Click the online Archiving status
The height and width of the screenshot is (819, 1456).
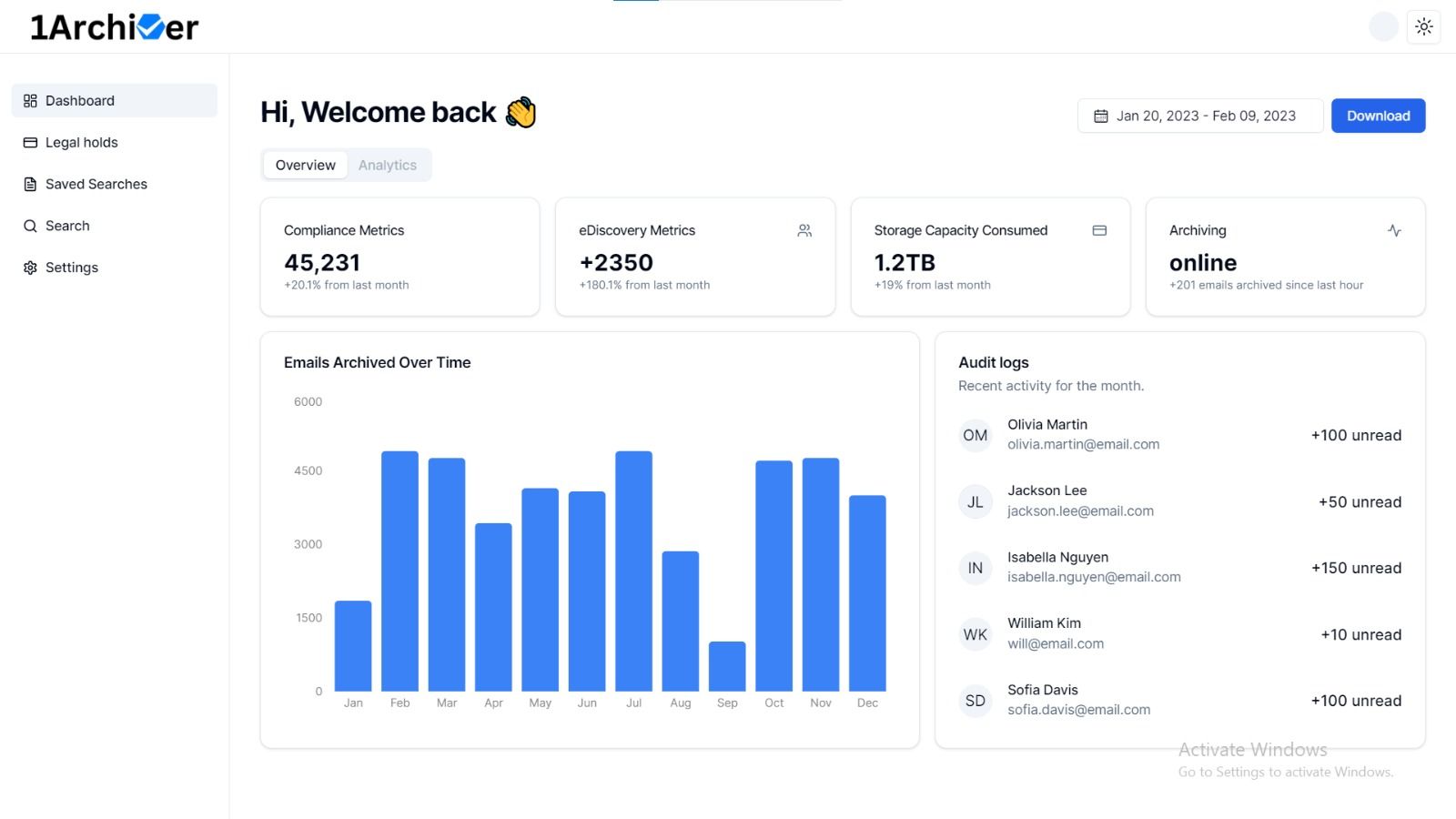[x=1203, y=263]
